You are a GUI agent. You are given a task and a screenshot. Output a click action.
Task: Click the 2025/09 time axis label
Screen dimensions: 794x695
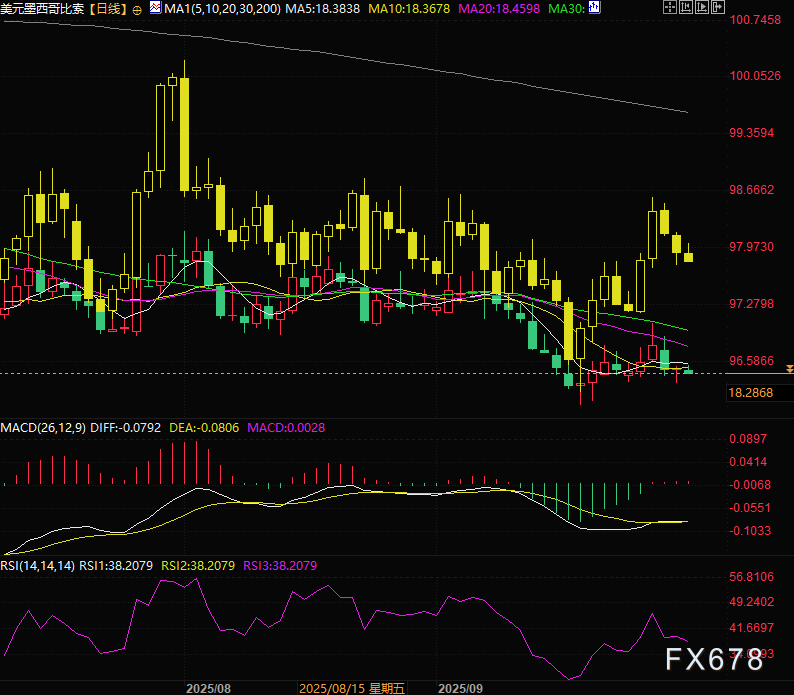461,688
